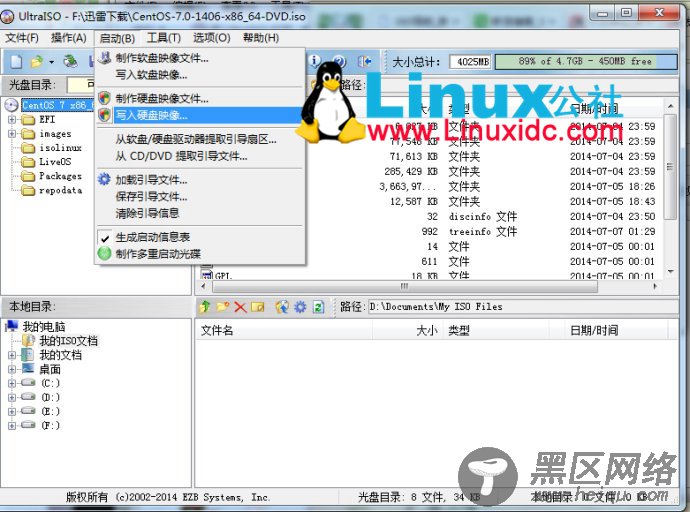Expand the (D:) drive tree node

click(x=12, y=397)
